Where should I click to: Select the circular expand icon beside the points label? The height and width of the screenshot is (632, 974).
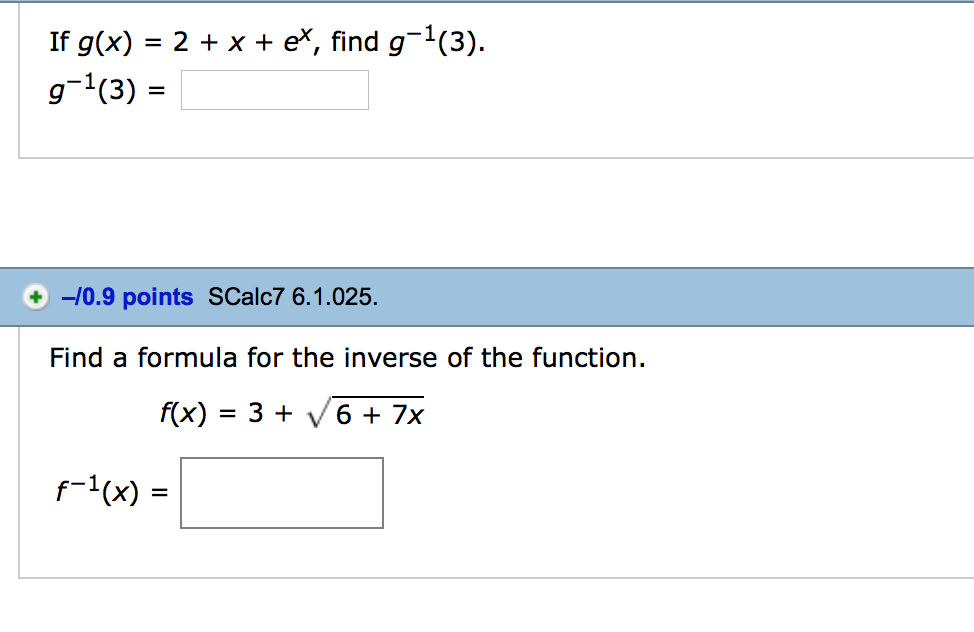click(36, 297)
